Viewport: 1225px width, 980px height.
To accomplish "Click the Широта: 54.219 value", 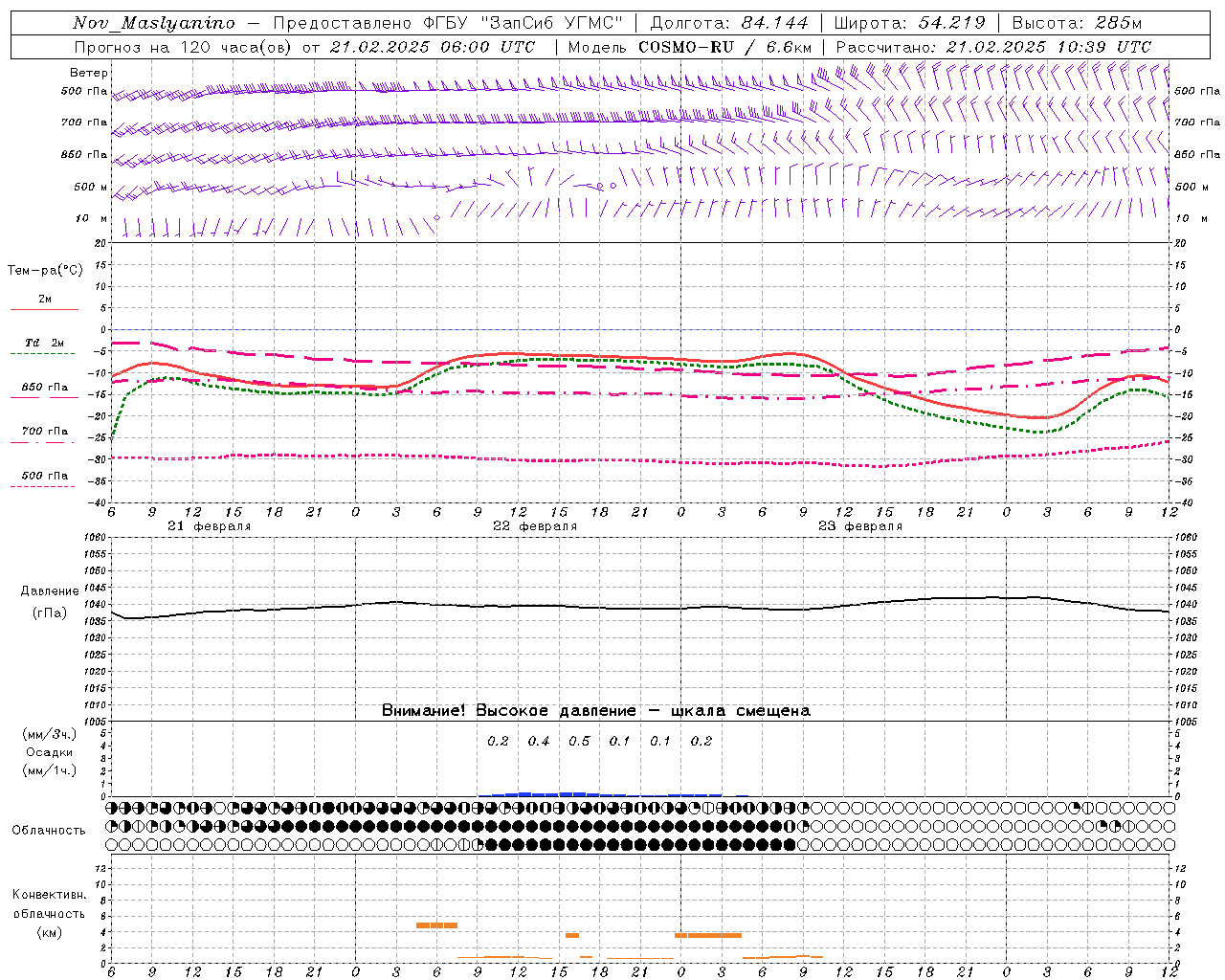I will coord(909,23).
